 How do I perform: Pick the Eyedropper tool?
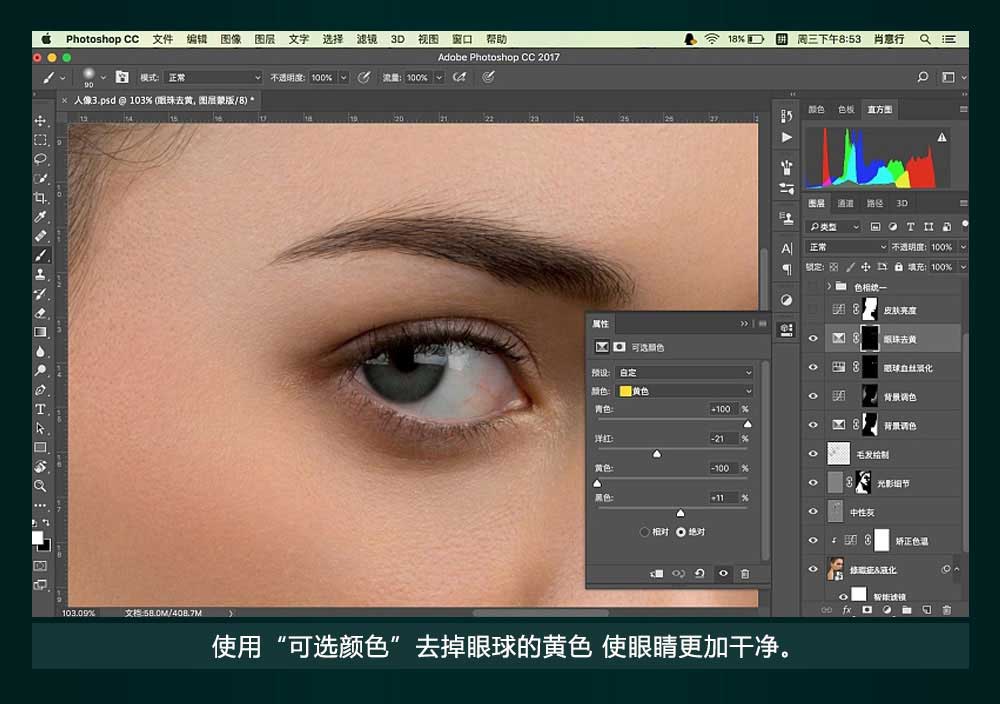[41, 217]
